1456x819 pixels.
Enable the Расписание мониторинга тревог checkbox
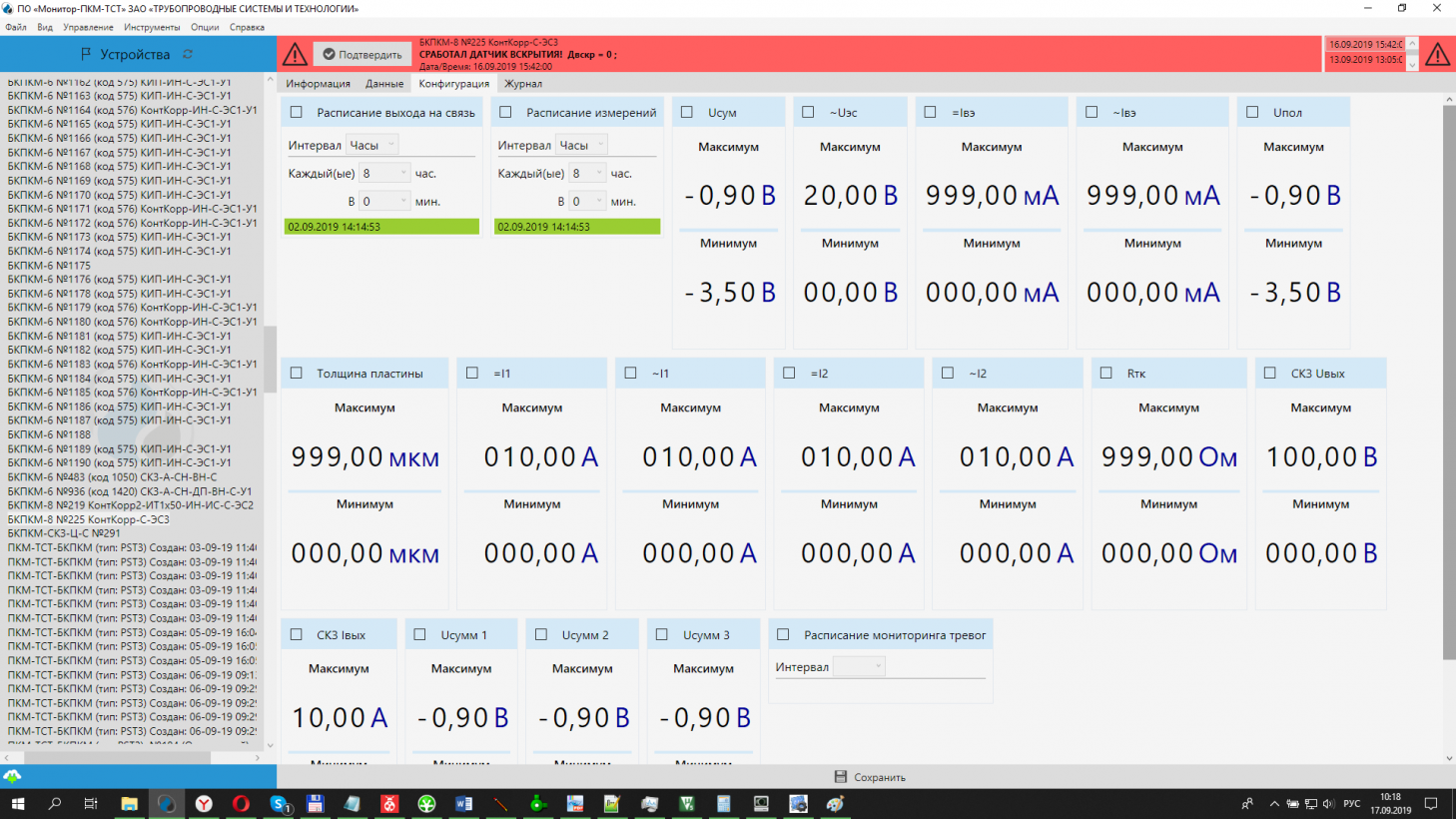[x=783, y=634]
